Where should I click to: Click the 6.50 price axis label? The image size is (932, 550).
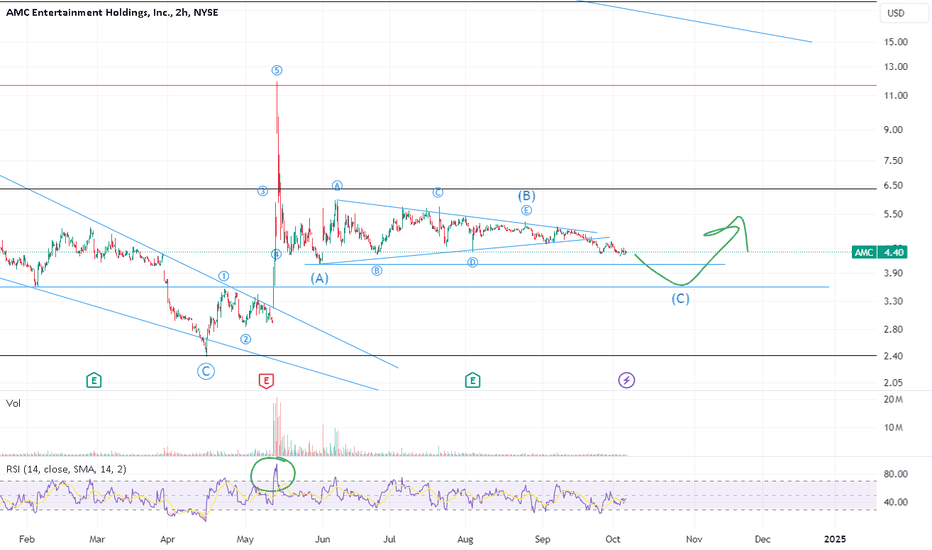pyautogui.click(x=893, y=186)
